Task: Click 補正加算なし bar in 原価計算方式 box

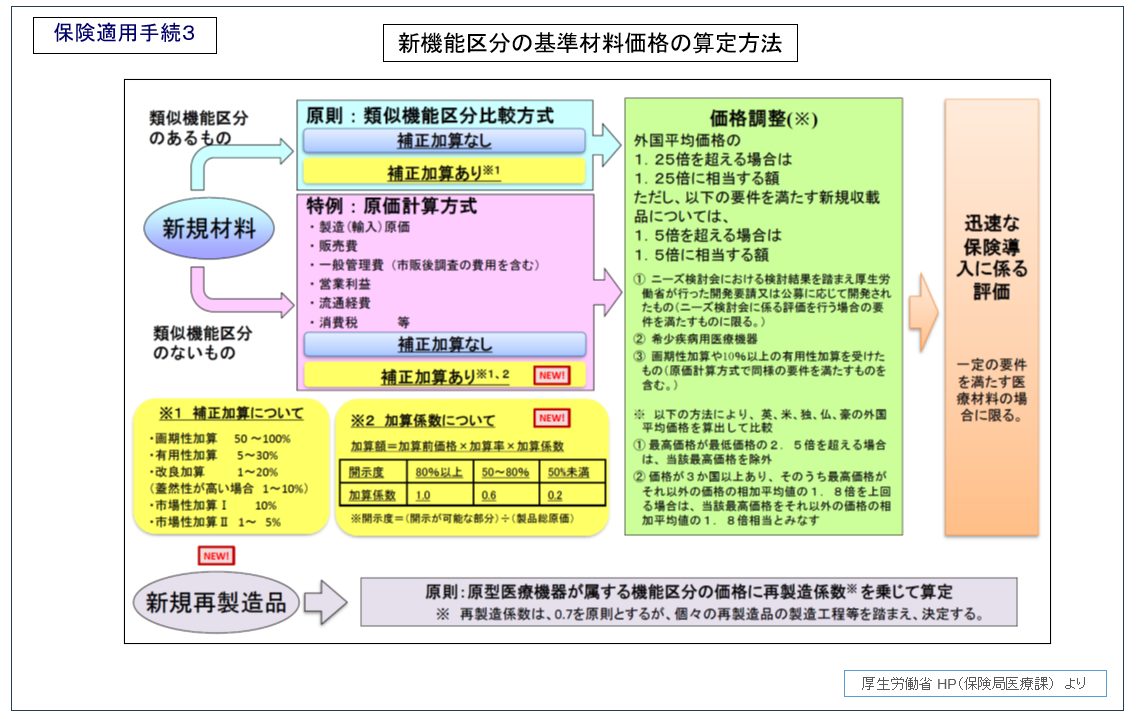Action: [445, 345]
